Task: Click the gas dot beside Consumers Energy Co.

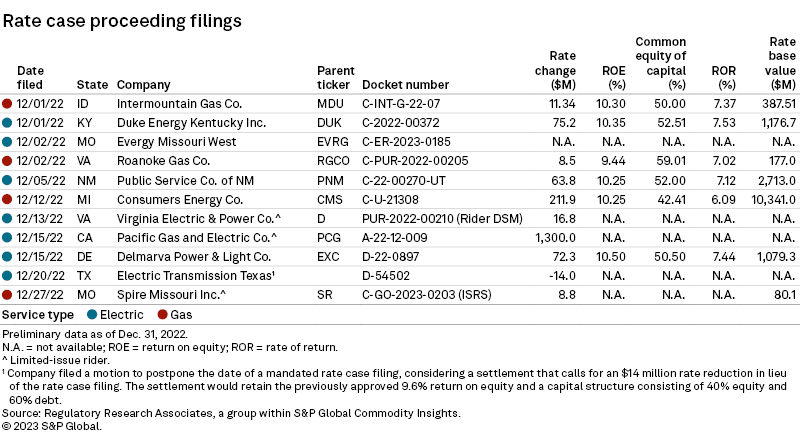Action: 8,198
